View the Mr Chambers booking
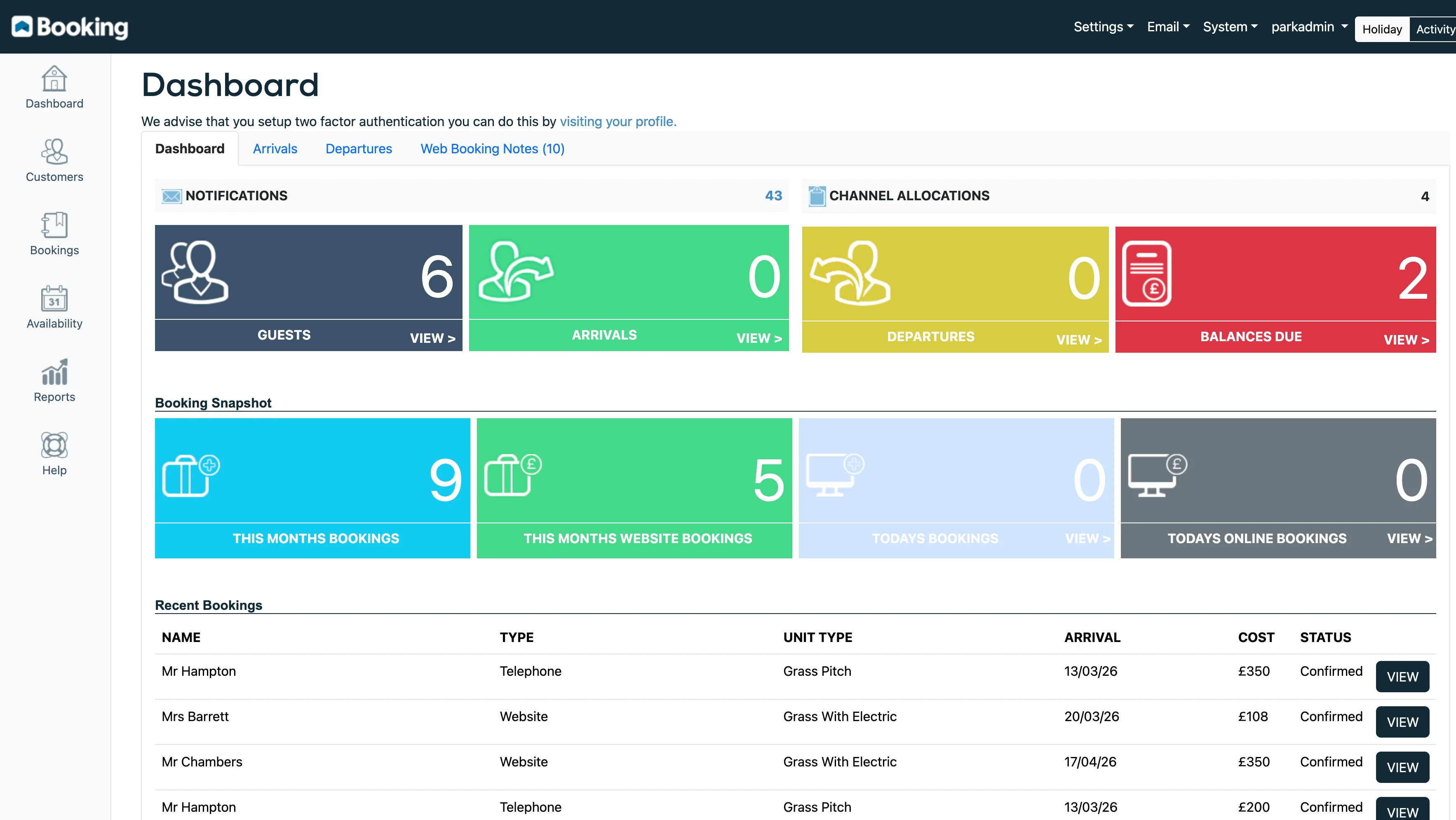Screen dimensions: 1456x820 1402,767
